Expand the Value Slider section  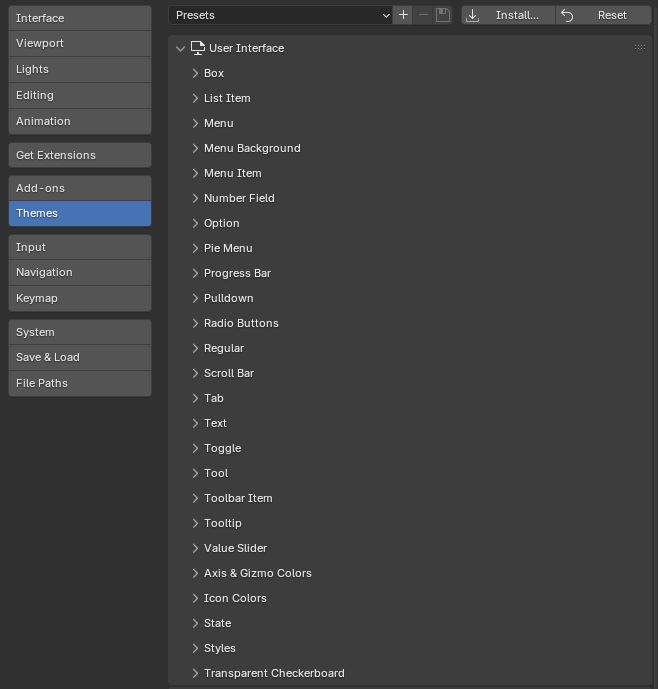195,549
